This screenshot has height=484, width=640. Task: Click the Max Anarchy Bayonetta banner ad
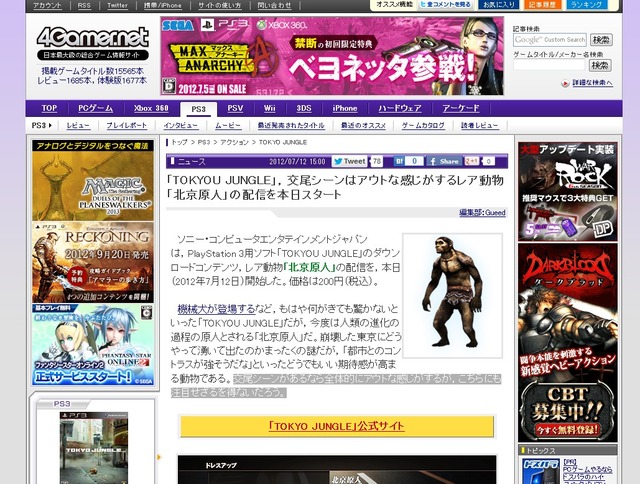(332, 56)
